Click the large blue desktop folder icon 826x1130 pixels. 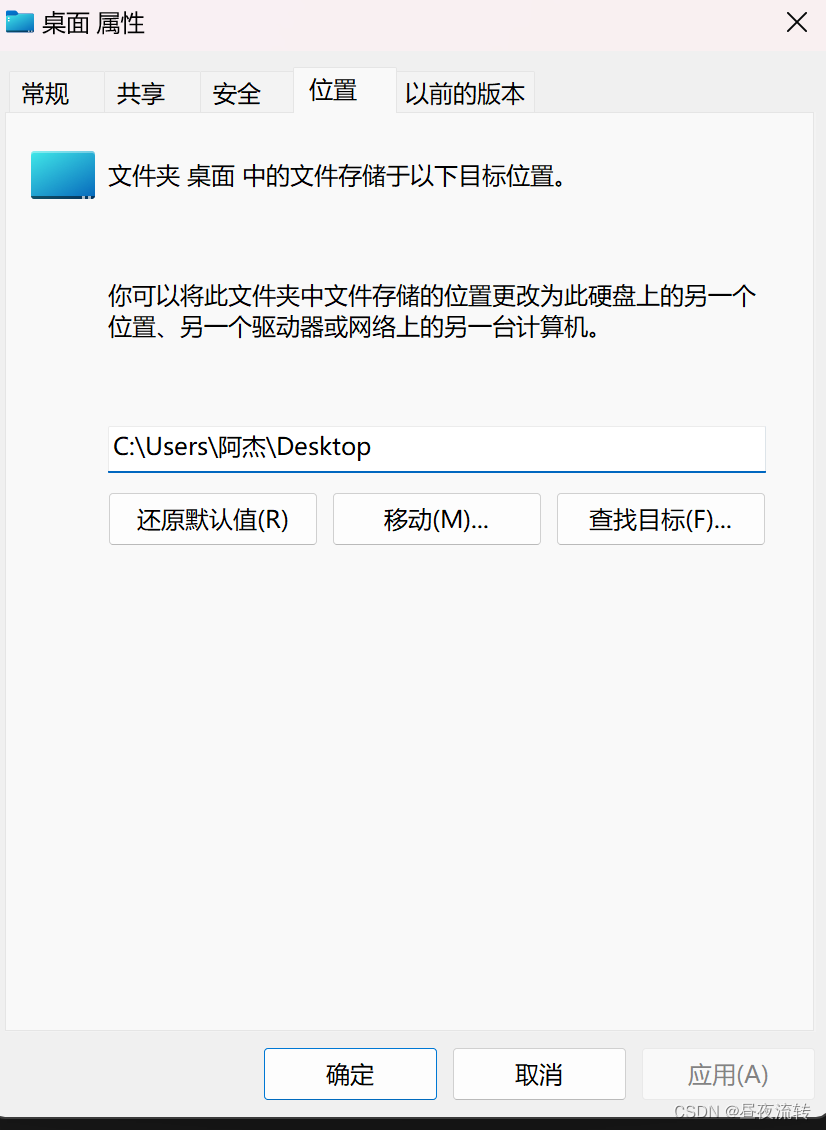pyautogui.click(x=63, y=174)
